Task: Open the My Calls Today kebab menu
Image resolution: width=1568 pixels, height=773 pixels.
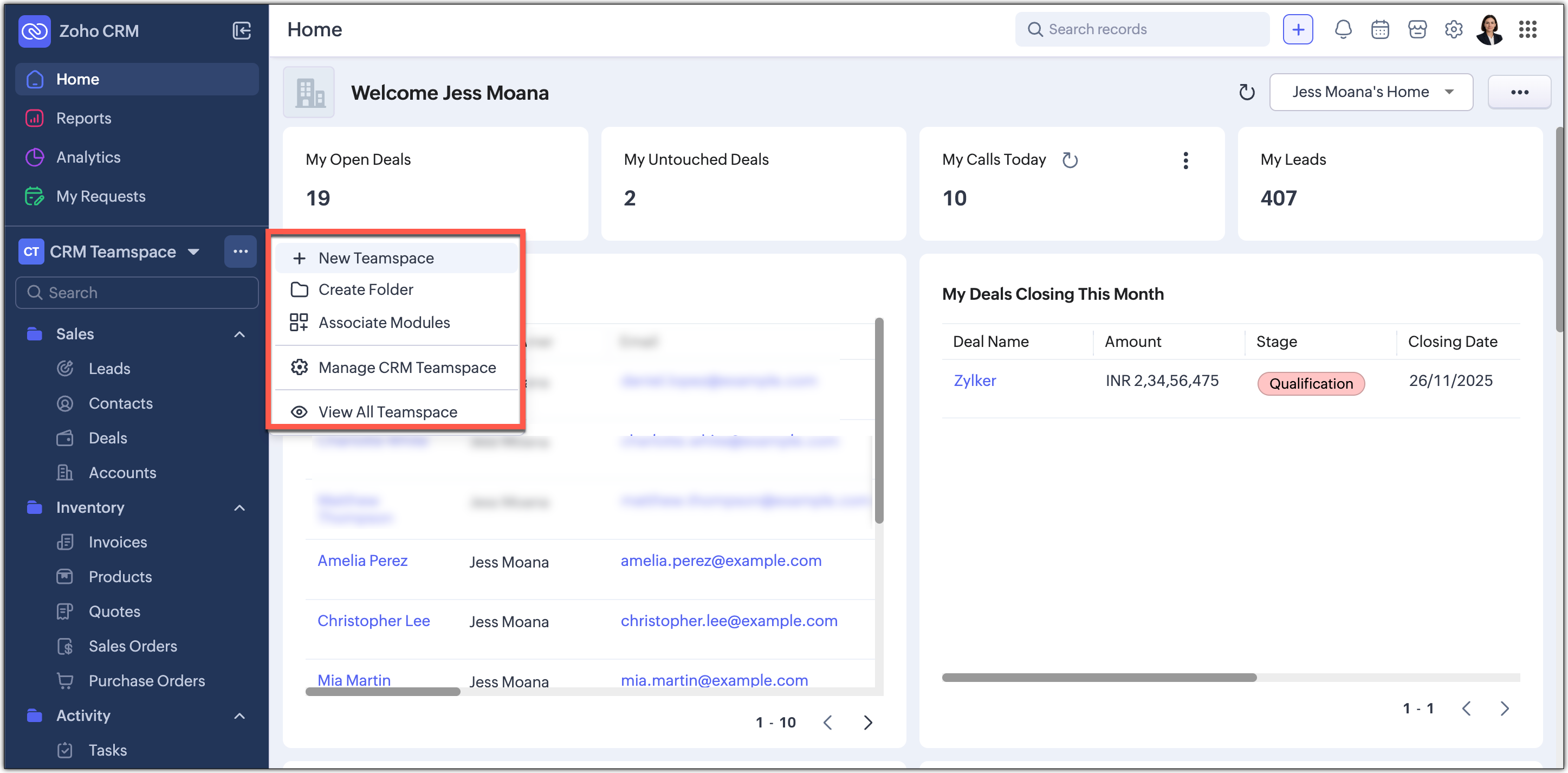Action: pos(1185,160)
